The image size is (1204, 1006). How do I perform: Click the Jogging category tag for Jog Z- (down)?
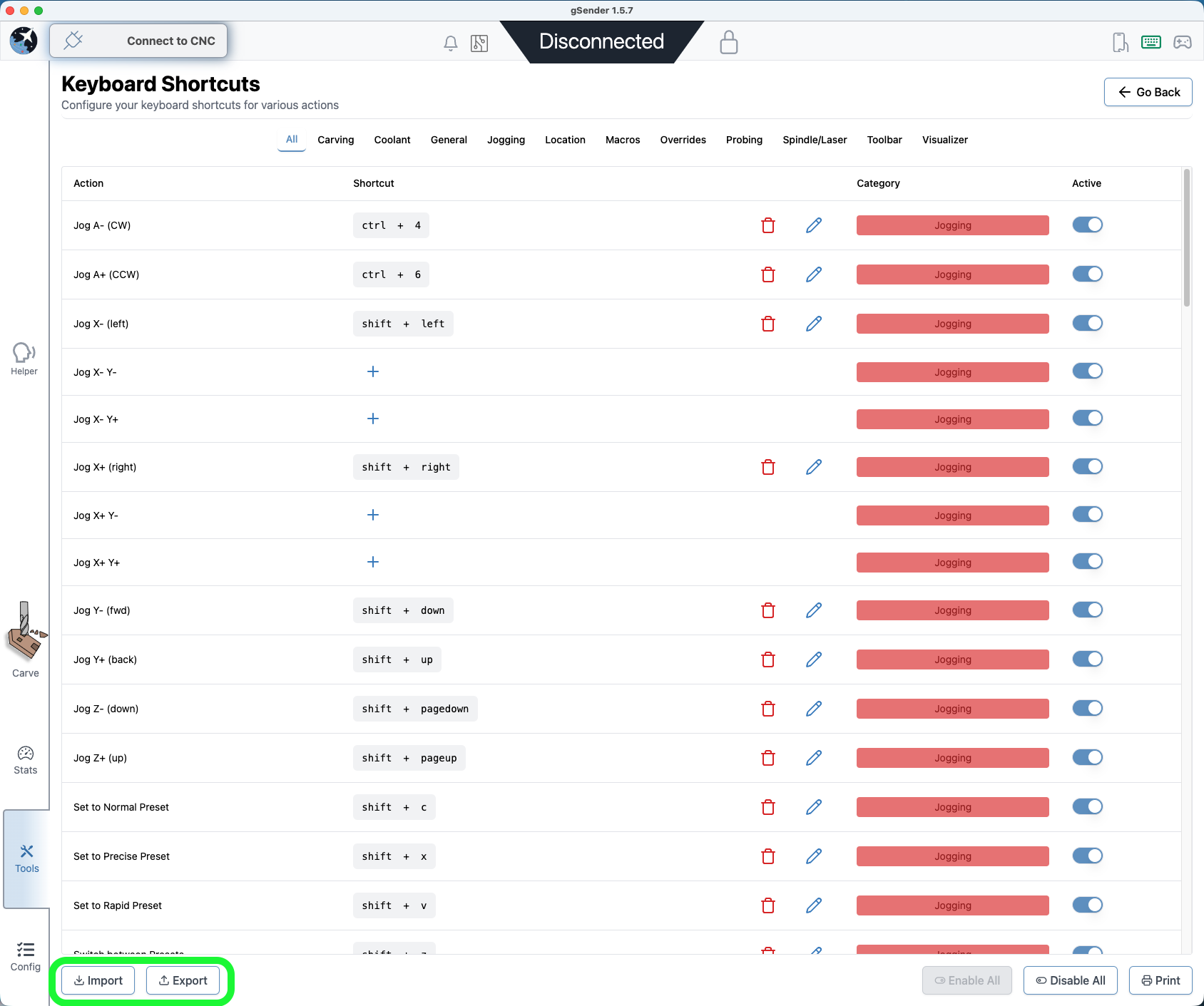952,709
